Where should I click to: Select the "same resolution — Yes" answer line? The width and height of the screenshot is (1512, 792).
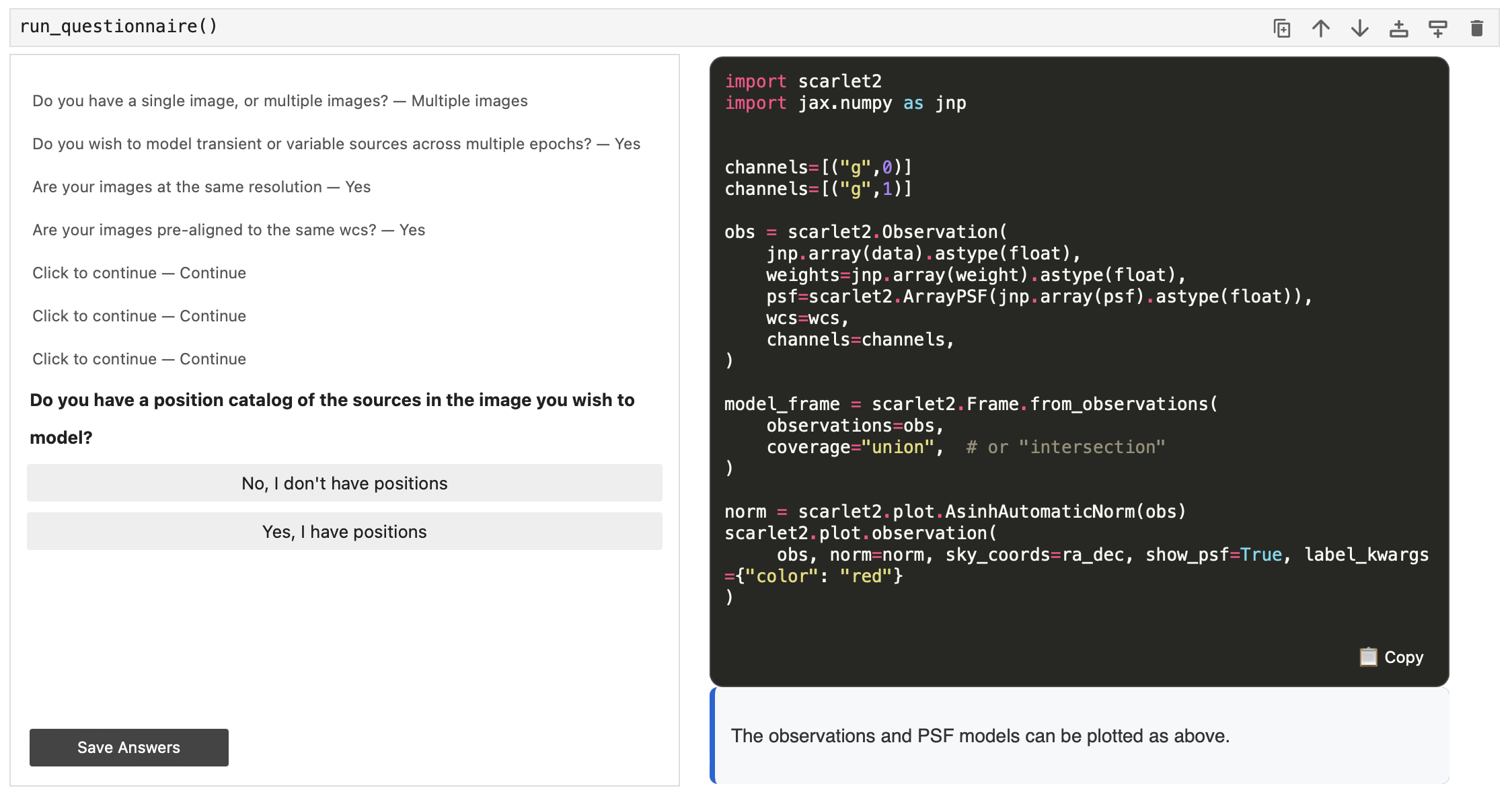tap(202, 187)
